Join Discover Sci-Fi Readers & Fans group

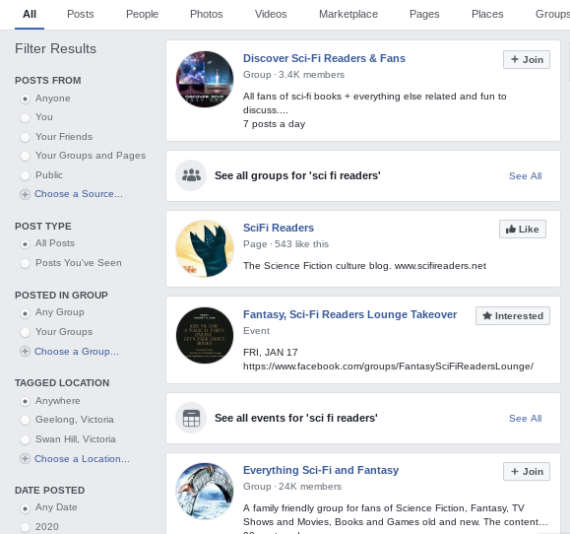(x=526, y=59)
